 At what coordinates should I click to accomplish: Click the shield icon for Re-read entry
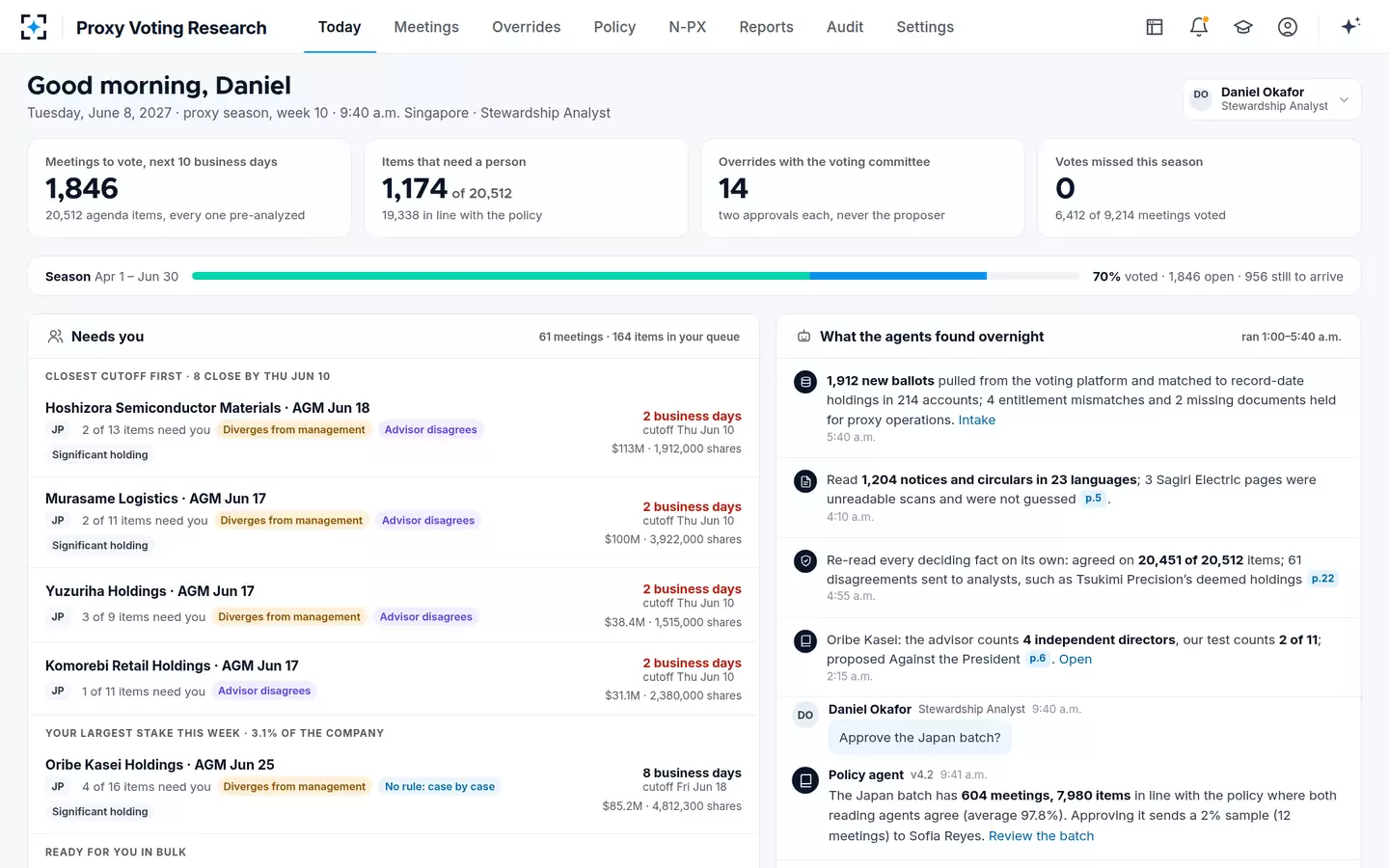805,560
